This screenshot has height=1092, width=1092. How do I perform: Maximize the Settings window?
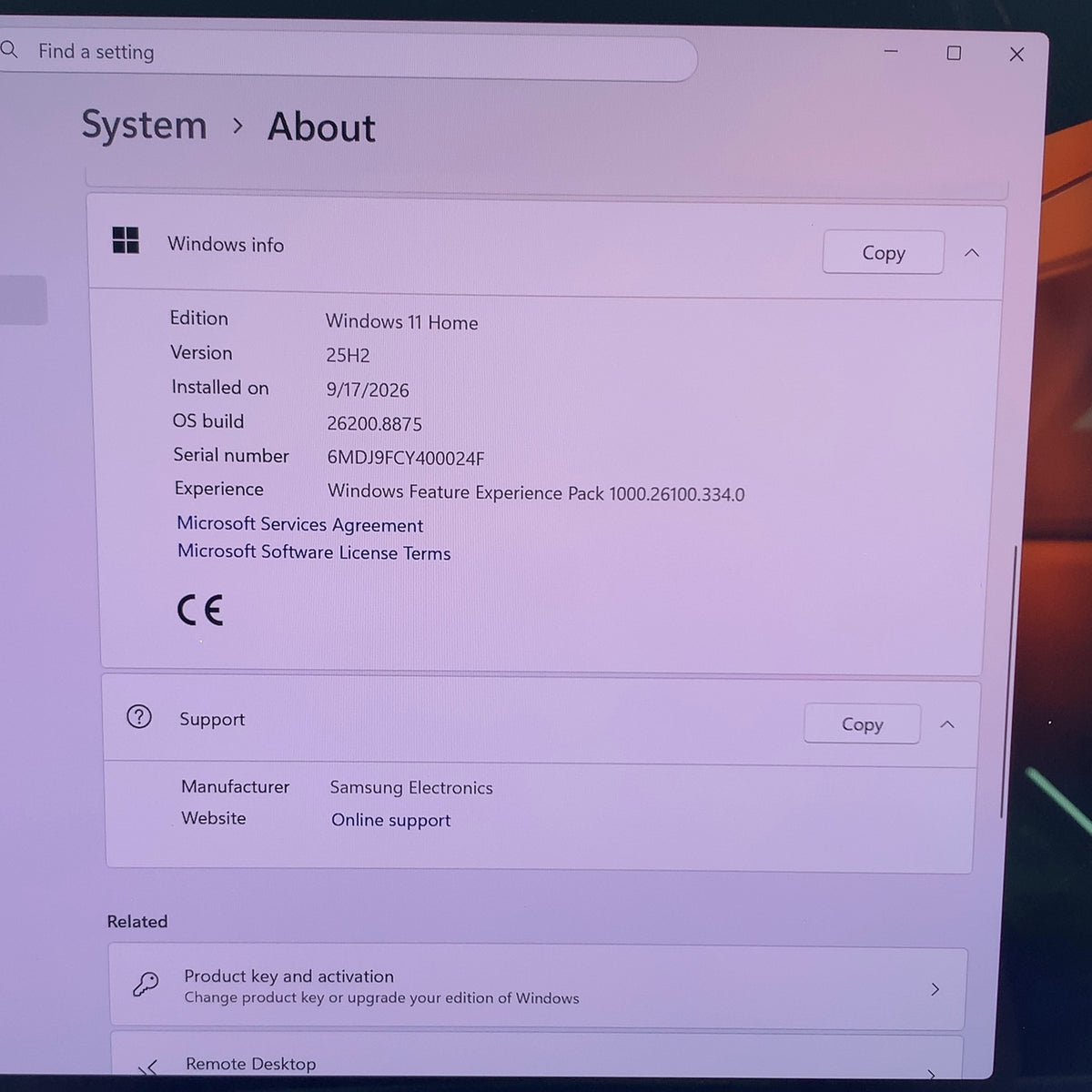[x=954, y=54]
